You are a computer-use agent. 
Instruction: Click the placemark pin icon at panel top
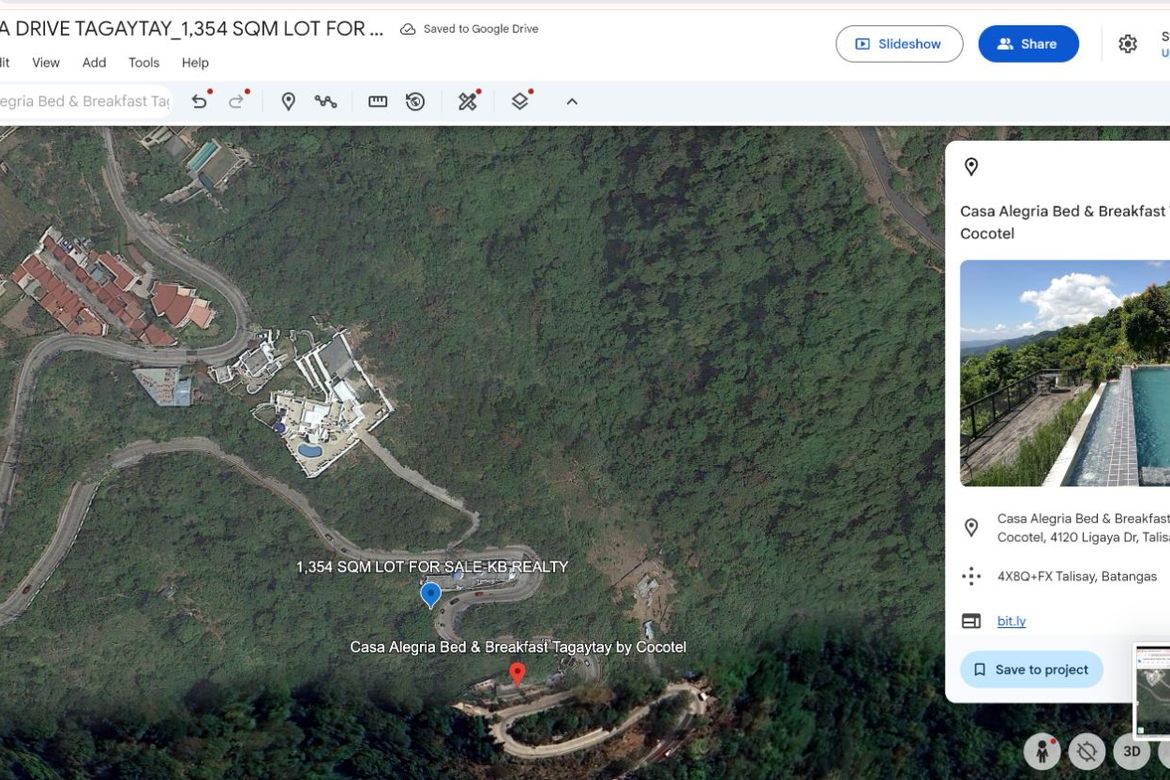tap(971, 166)
